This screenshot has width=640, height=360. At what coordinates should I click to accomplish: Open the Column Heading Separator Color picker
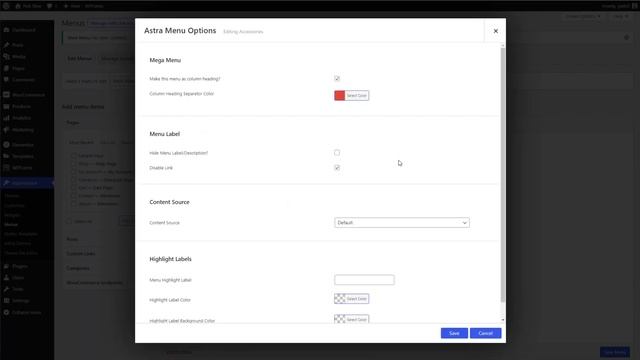coord(351,96)
